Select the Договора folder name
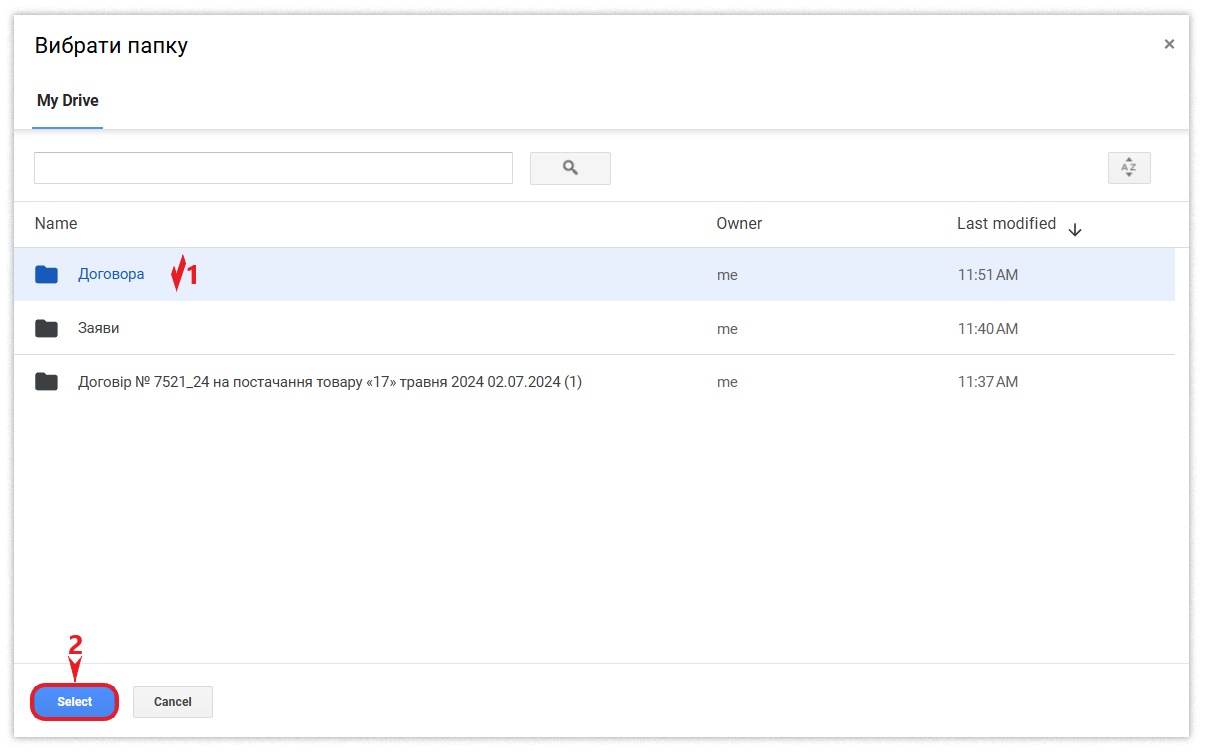Screen dimensions: 1205x752 (111, 274)
